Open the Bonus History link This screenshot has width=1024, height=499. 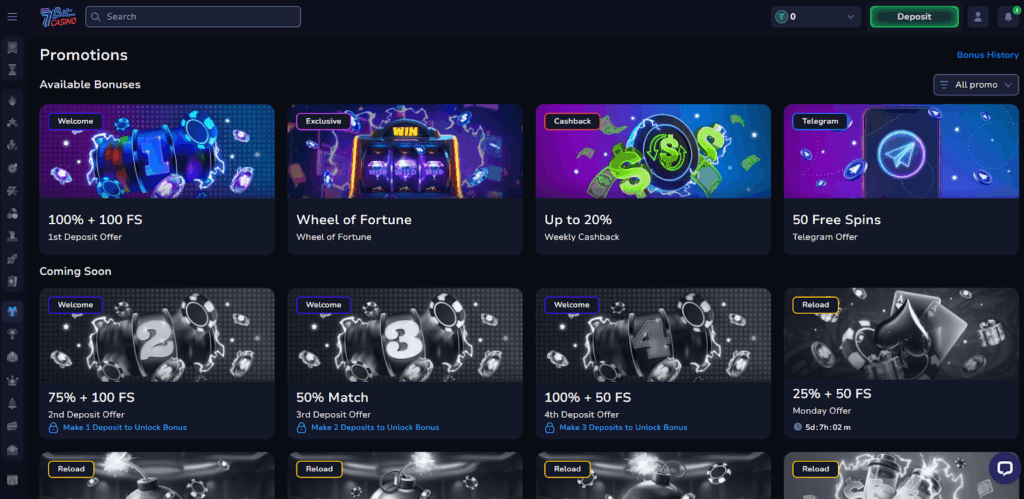click(987, 55)
